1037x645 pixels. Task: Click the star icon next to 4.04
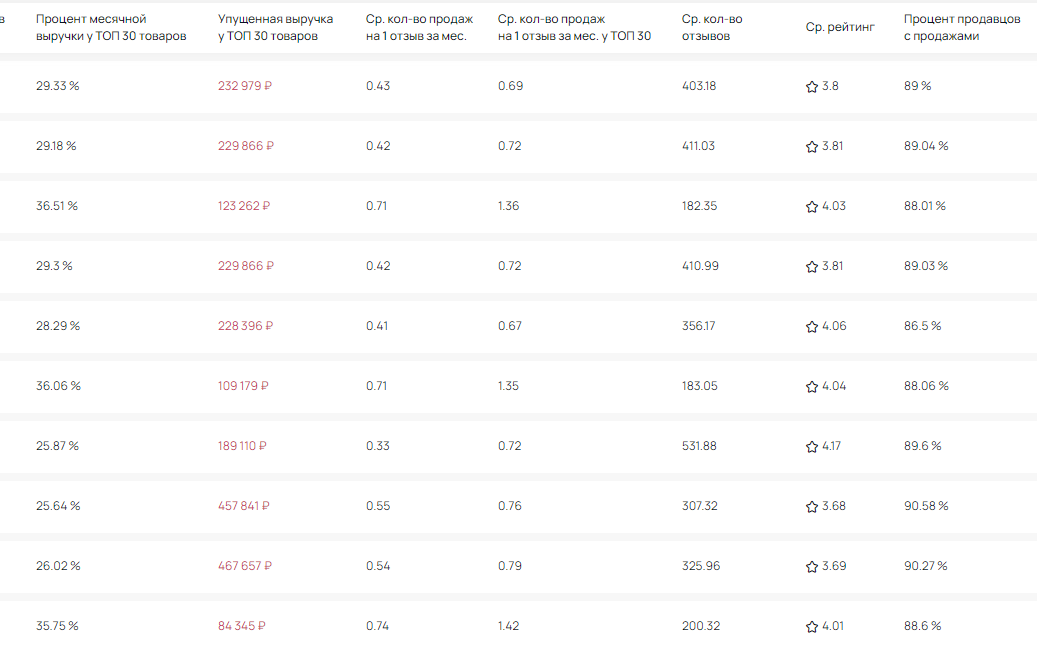pyautogui.click(x=812, y=387)
